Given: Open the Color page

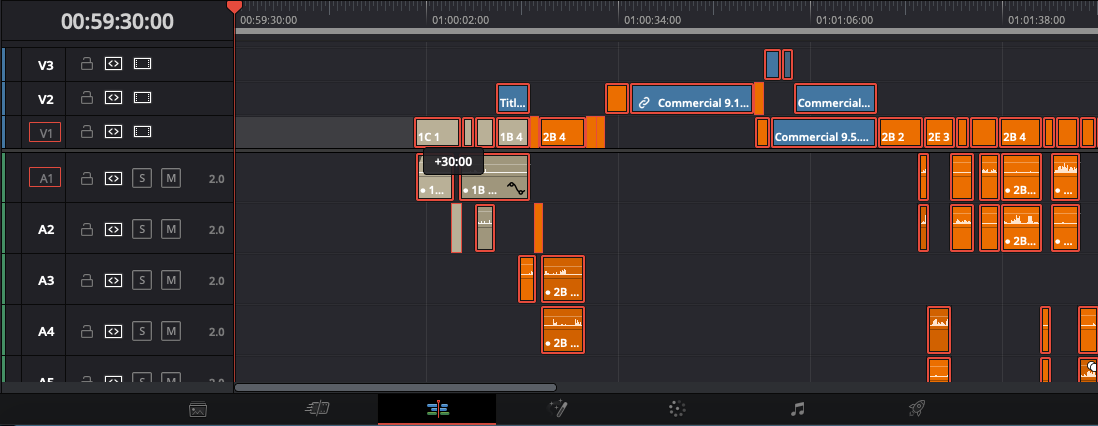Looking at the screenshot, I should (x=677, y=409).
